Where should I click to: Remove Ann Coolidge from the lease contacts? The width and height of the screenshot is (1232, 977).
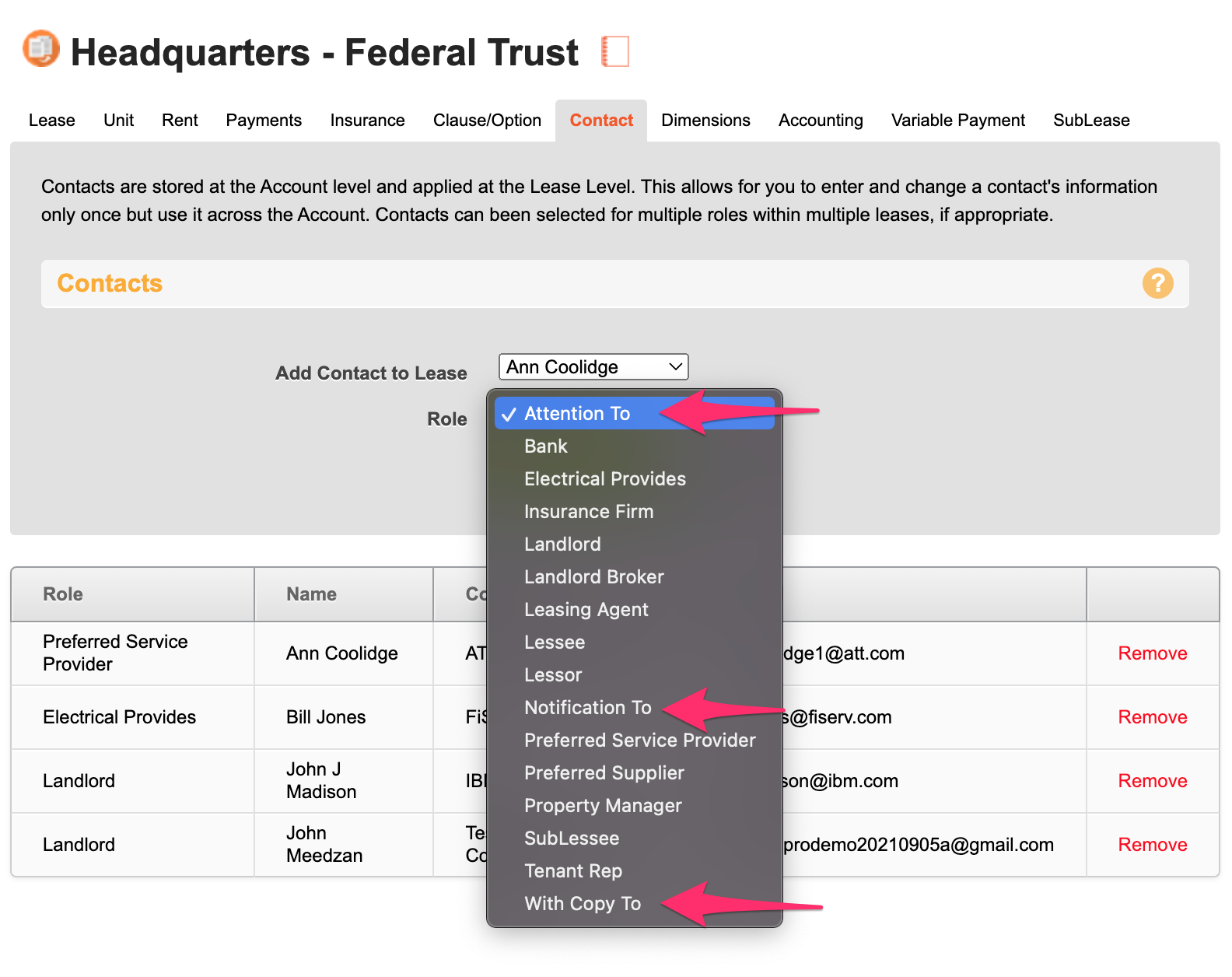1152,653
